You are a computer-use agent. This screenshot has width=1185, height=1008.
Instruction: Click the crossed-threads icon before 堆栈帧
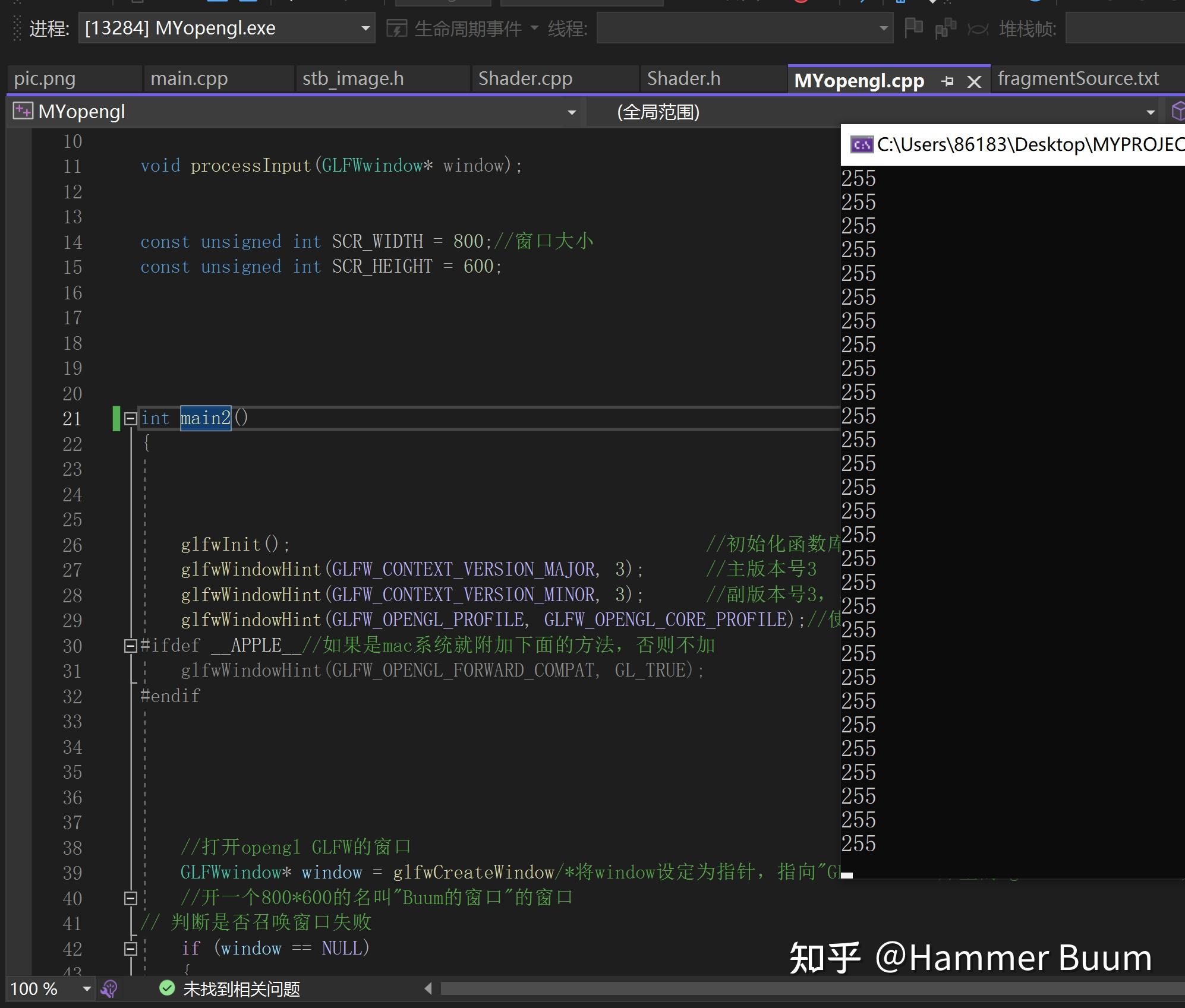click(x=978, y=28)
